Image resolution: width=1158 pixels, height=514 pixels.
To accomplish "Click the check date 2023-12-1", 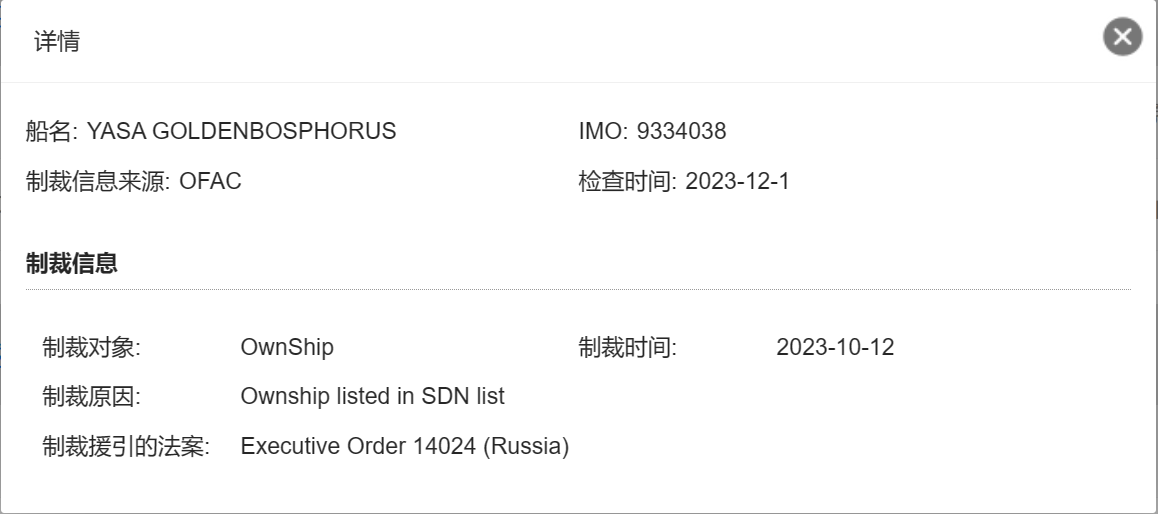I will coord(738,182).
